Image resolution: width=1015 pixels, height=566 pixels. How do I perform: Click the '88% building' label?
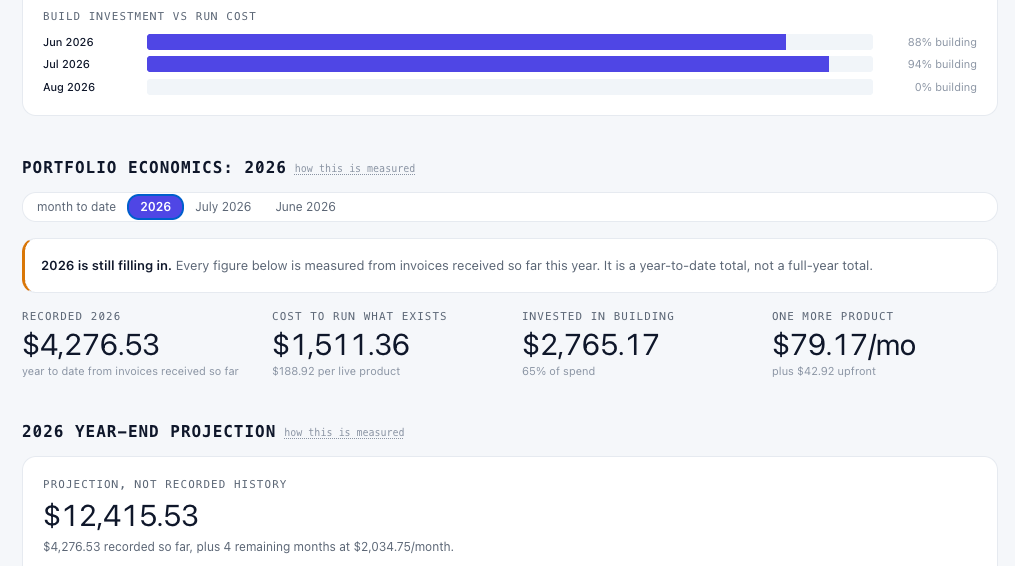pyautogui.click(x=942, y=42)
